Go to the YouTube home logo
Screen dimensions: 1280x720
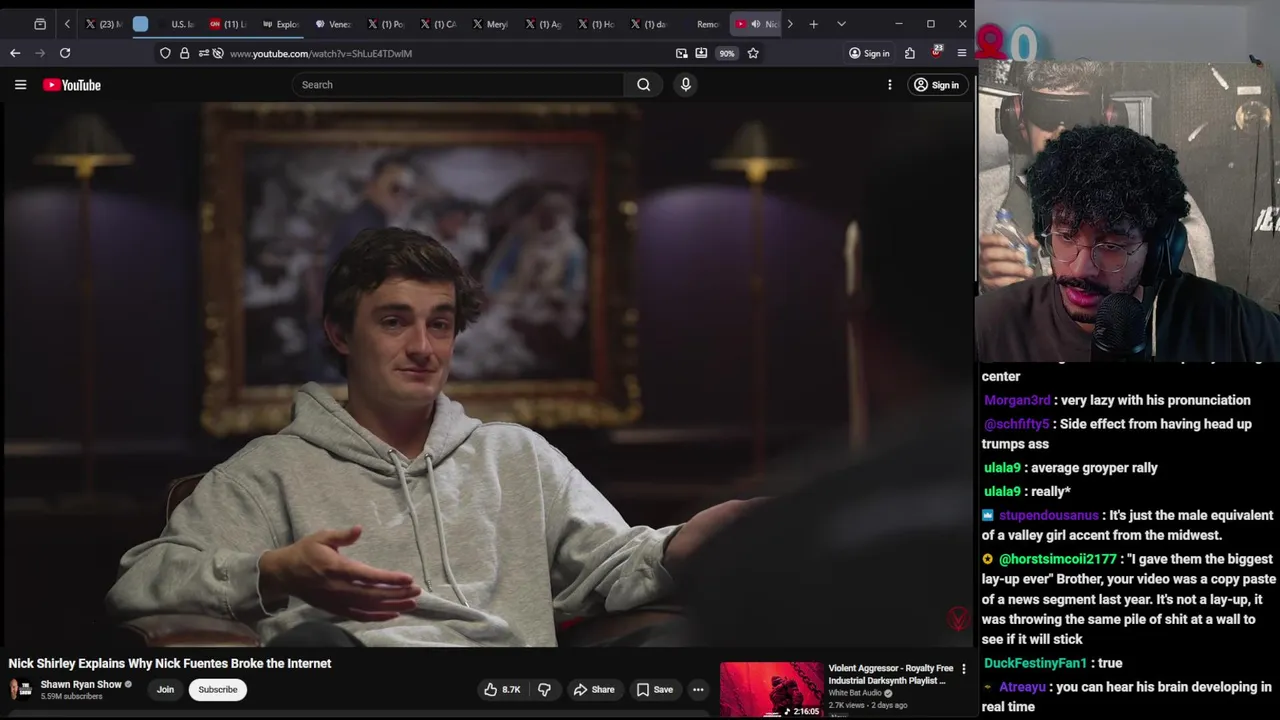coord(72,85)
